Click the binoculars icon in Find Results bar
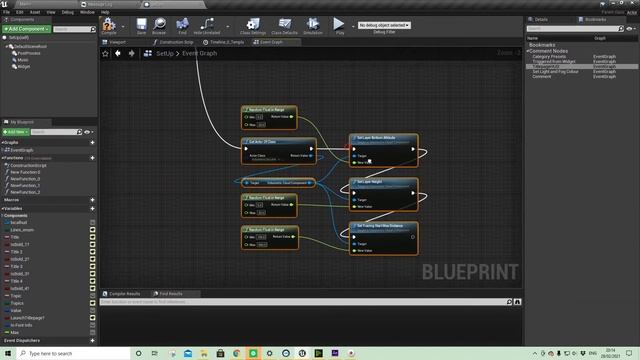The height and width of the screenshot is (360, 640). pos(518,302)
